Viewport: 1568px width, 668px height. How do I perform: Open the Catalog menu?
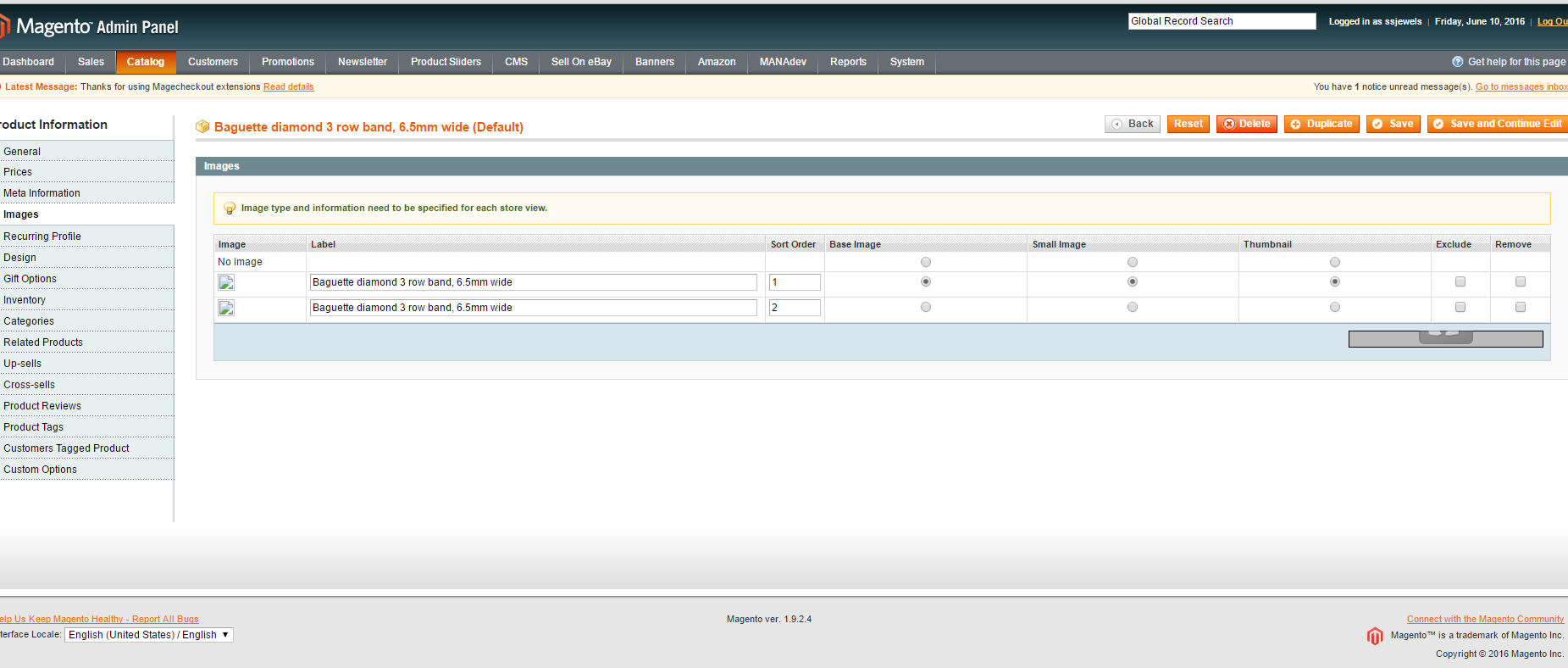(x=145, y=62)
